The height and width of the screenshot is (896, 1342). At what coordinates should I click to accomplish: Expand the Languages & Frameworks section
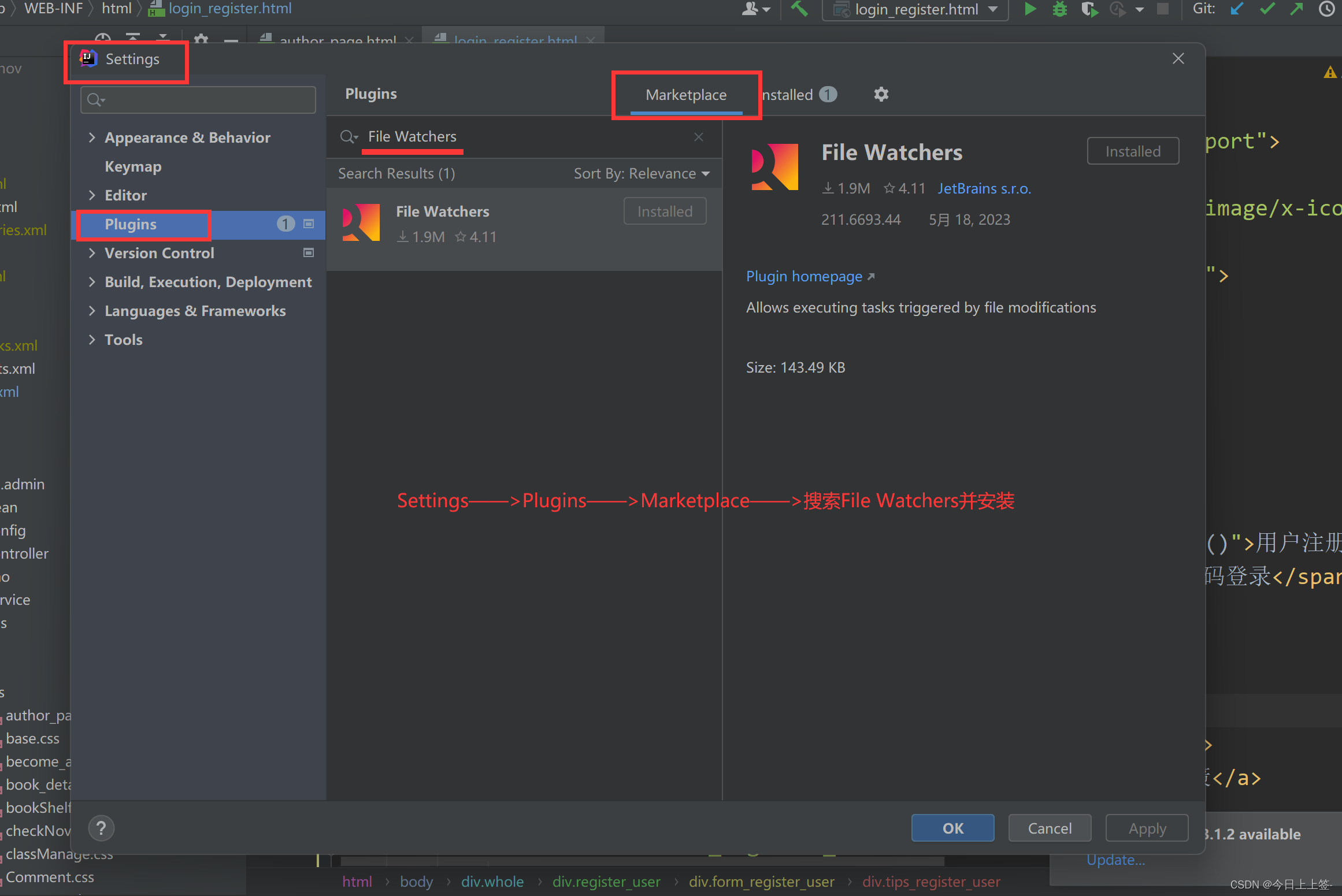(92, 311)
